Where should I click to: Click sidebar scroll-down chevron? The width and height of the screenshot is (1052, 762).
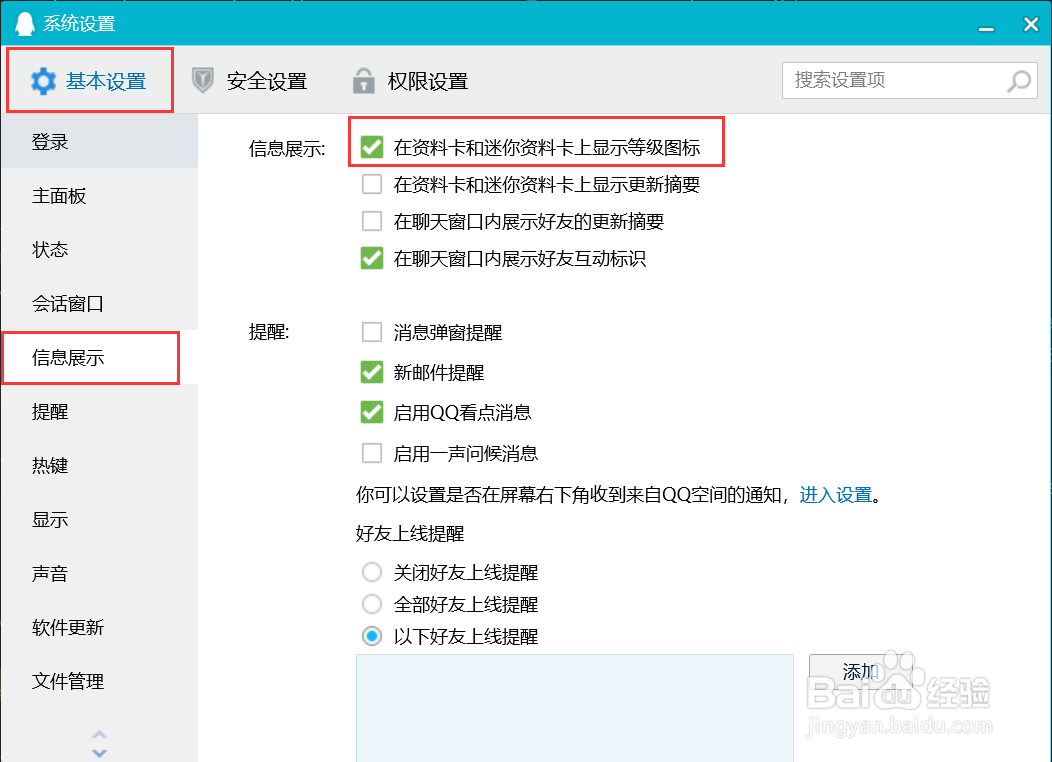click(99, 753)
